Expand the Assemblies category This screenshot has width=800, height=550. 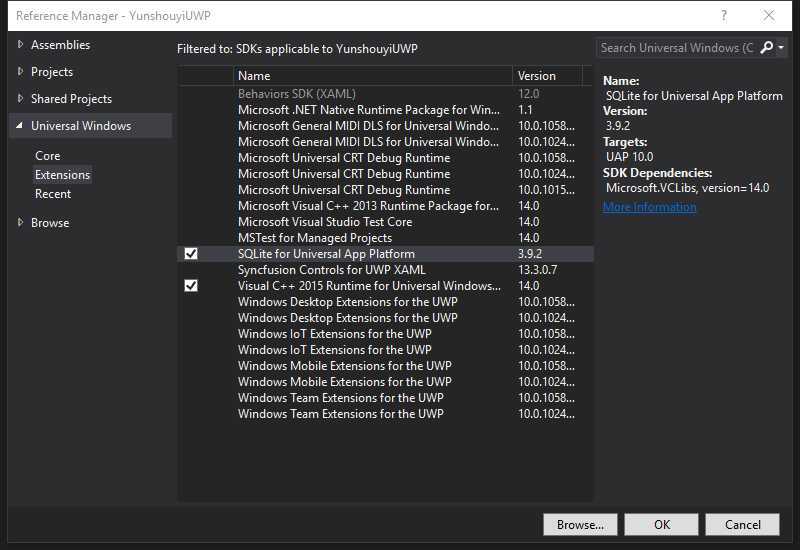tap(20, 44)
